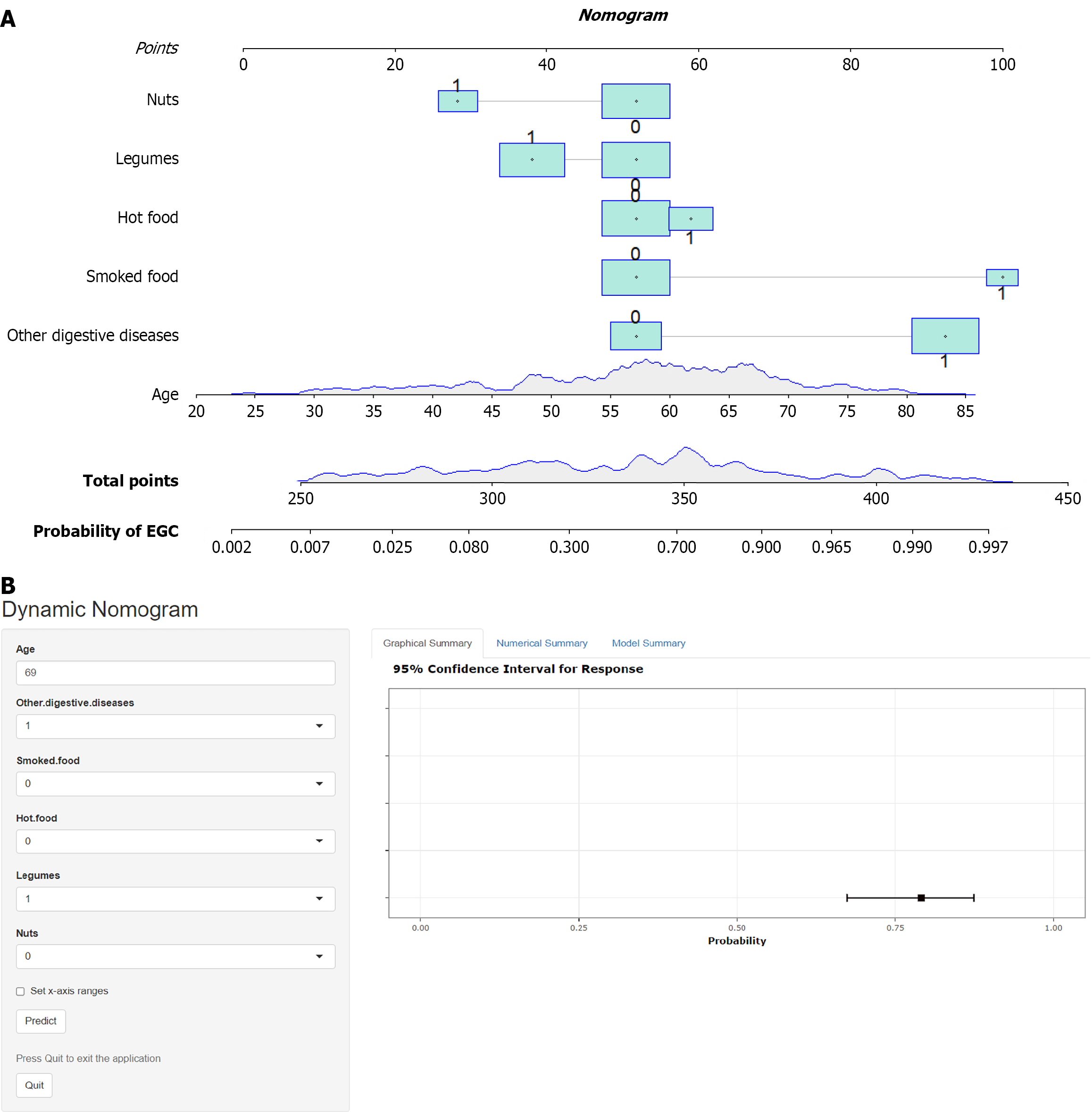Open the Model Summary tab
The width and height of the screenshot is (1092, 1112).
(x=648, y=643)
